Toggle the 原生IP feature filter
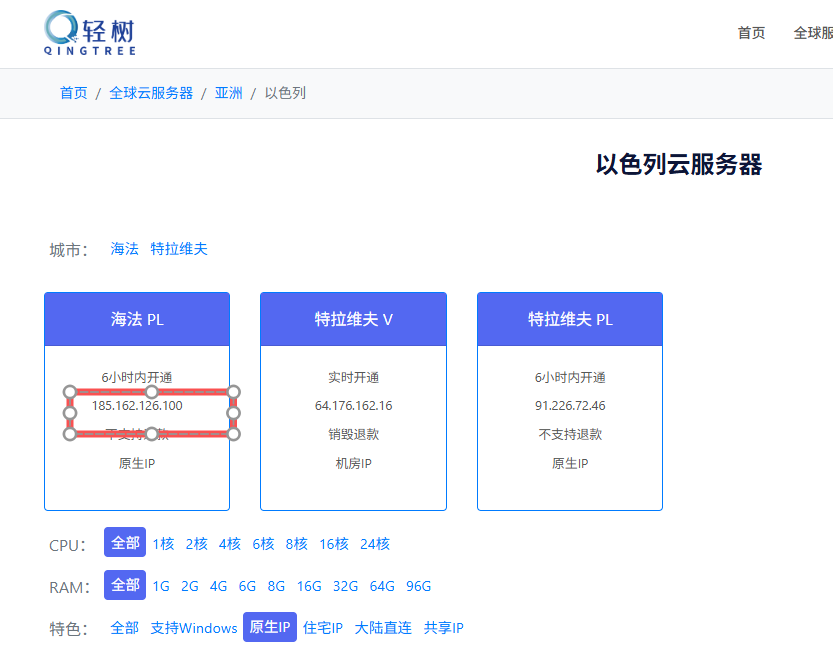This screenshot has width=833, height=648. pyautogui.click(x=270, y=628)
